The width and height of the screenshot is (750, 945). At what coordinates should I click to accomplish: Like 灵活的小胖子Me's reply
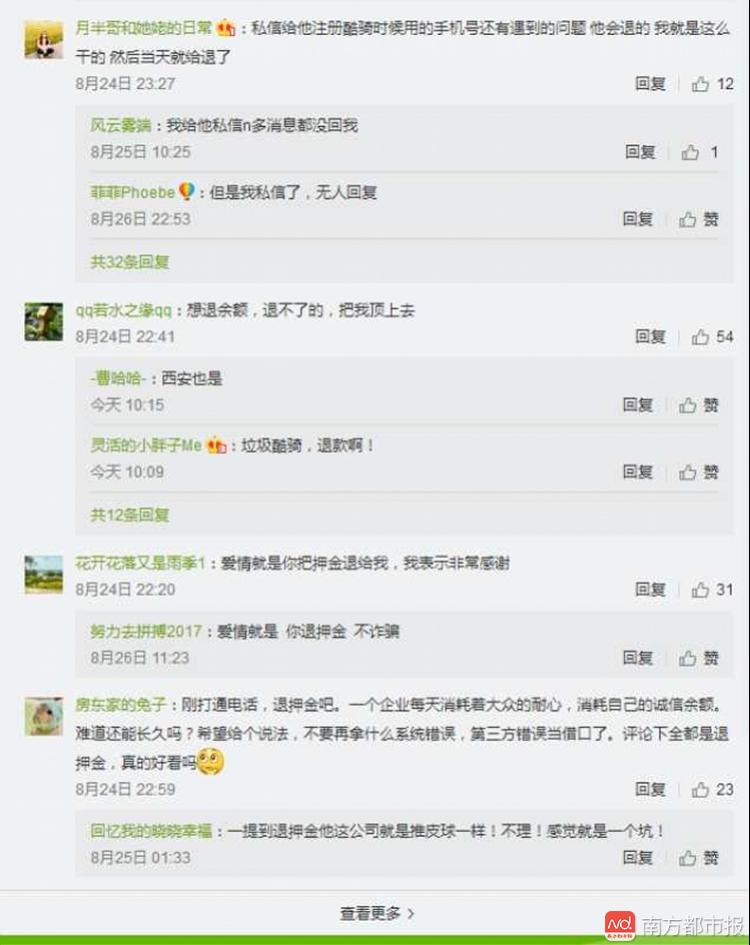pyautogui.click(x=699, y=472)
